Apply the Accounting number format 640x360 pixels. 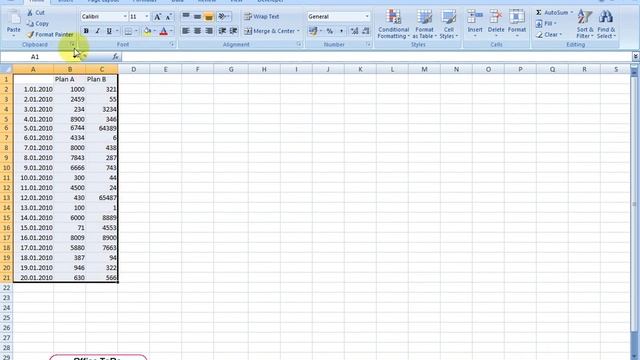coord(313,31)
